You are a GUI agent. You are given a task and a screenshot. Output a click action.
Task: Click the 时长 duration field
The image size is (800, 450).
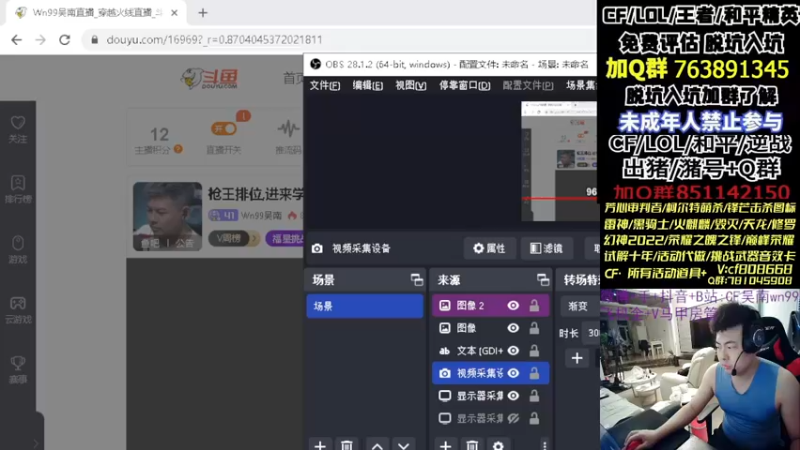pyautogui.click(x=592, y=333)
